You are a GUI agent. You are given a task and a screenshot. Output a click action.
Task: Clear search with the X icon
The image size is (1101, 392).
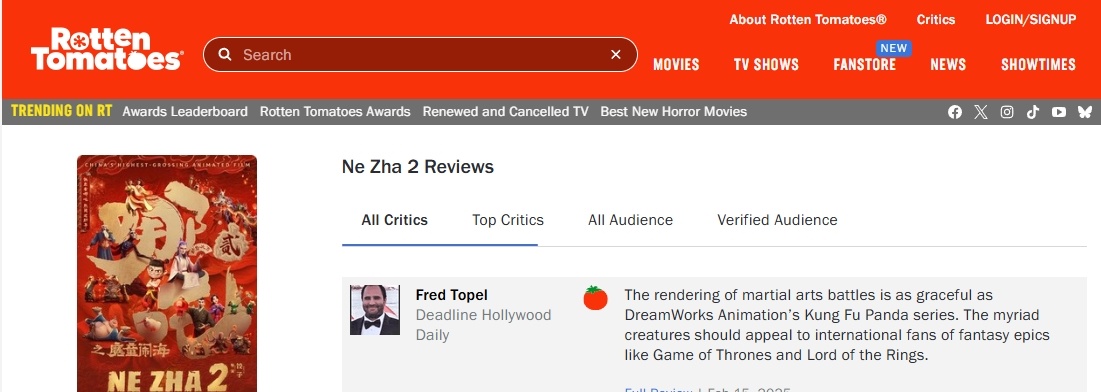(x=616, y=54)
